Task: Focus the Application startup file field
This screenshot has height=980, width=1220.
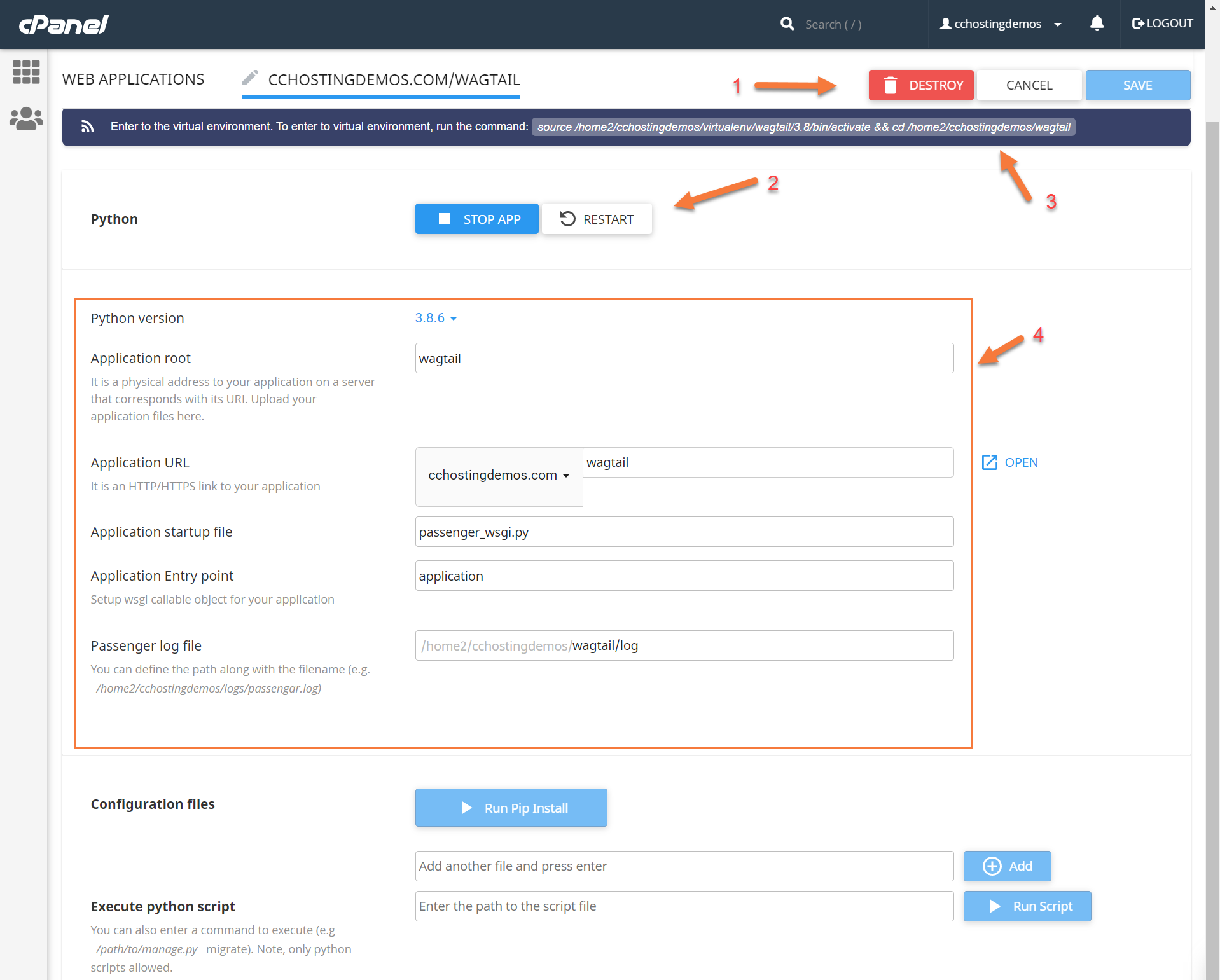Action: click(x=684, y=532)
